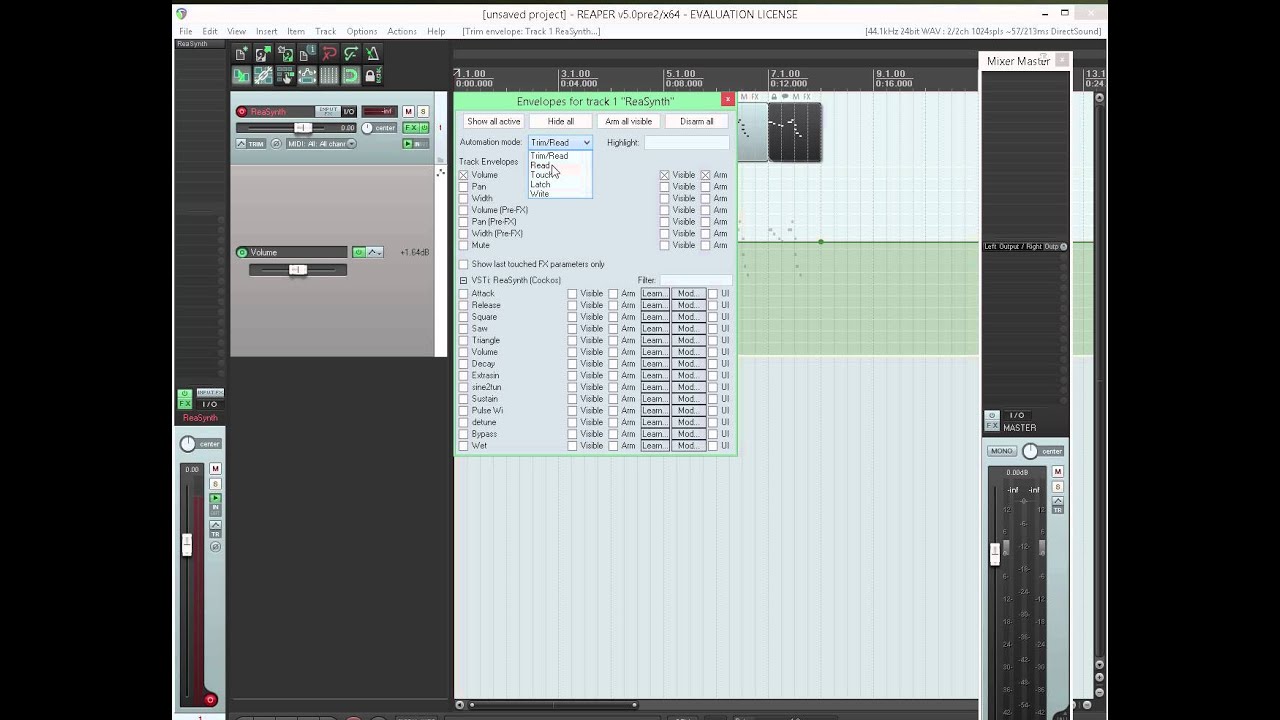Open FX chain on ReaSynth track panel
Image resolution: width=1280 pixels, height=720 pixels.
pyautogui.click(x=410, y=128)
